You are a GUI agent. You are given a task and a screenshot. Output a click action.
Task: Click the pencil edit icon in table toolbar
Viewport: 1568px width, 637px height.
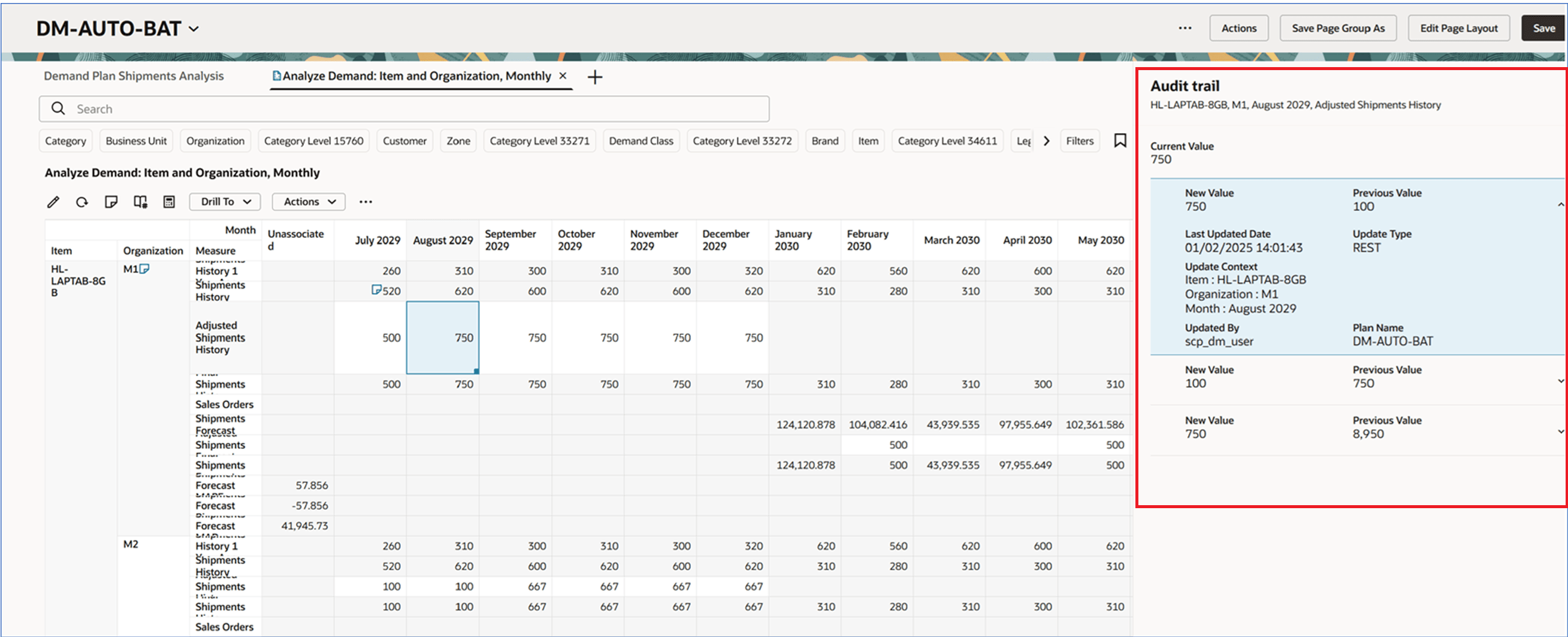pyautogui.click(x=53, y=201)
